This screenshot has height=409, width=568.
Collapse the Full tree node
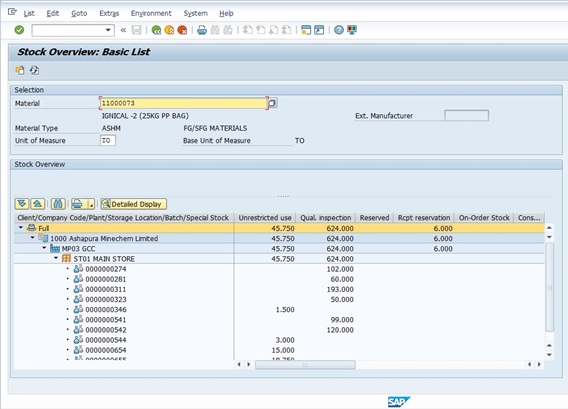click(21, 228)
